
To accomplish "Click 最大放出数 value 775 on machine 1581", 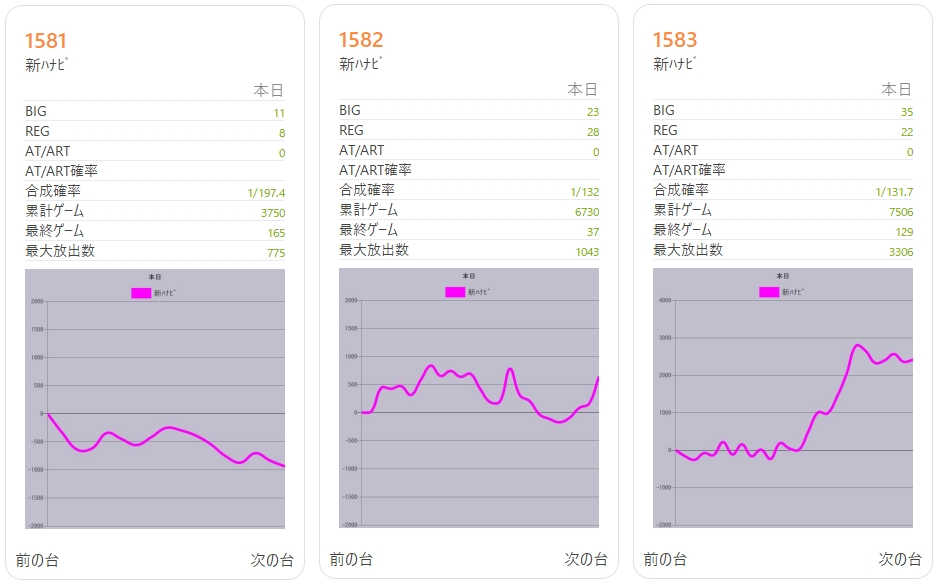I will pyautogui.click(x=276, y=253).
